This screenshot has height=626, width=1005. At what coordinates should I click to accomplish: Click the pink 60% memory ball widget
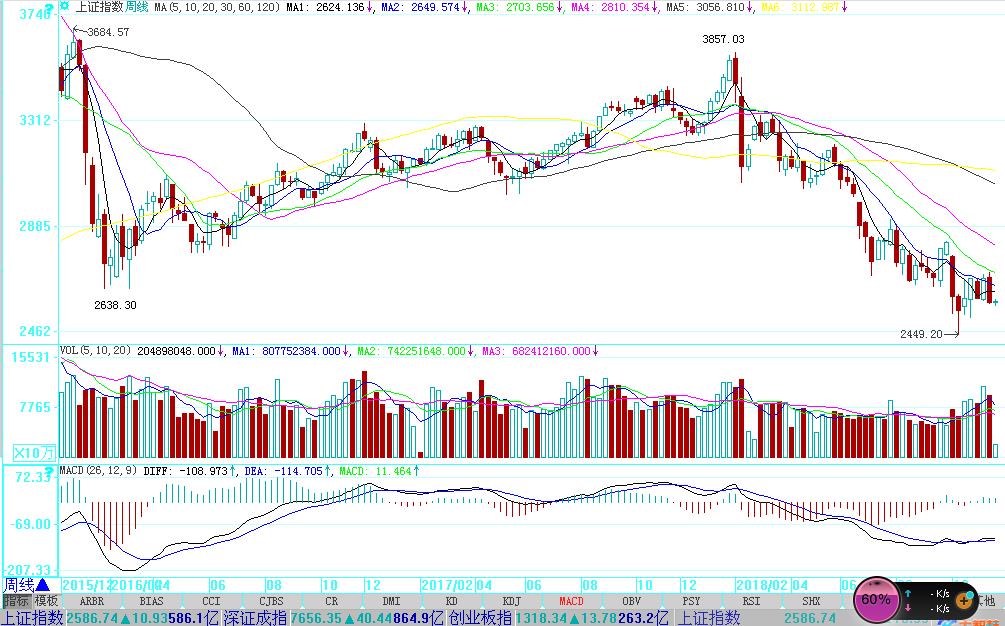(x=875, y=600)
